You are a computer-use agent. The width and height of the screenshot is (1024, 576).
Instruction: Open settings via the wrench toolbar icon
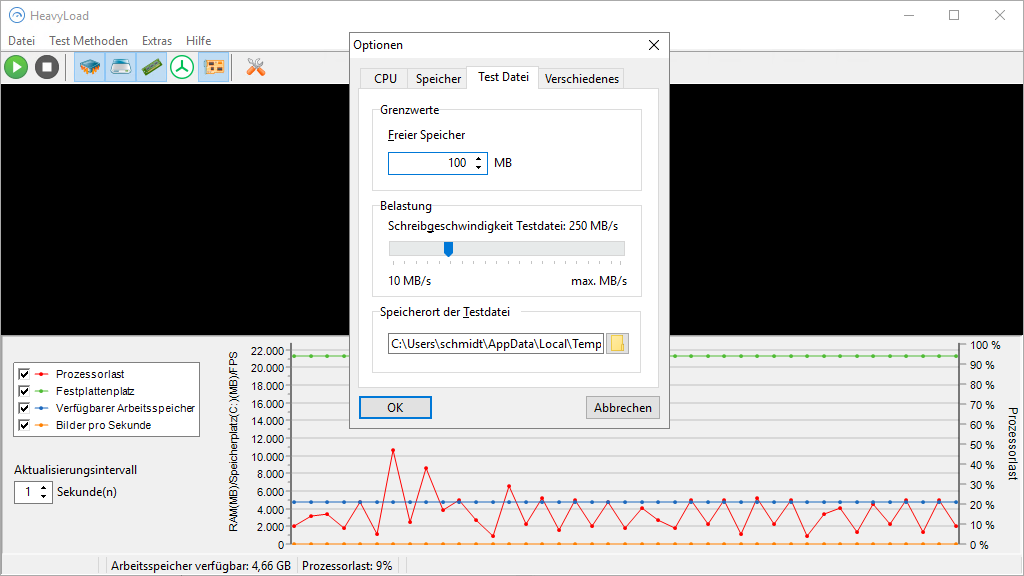[x=253, y=67]
